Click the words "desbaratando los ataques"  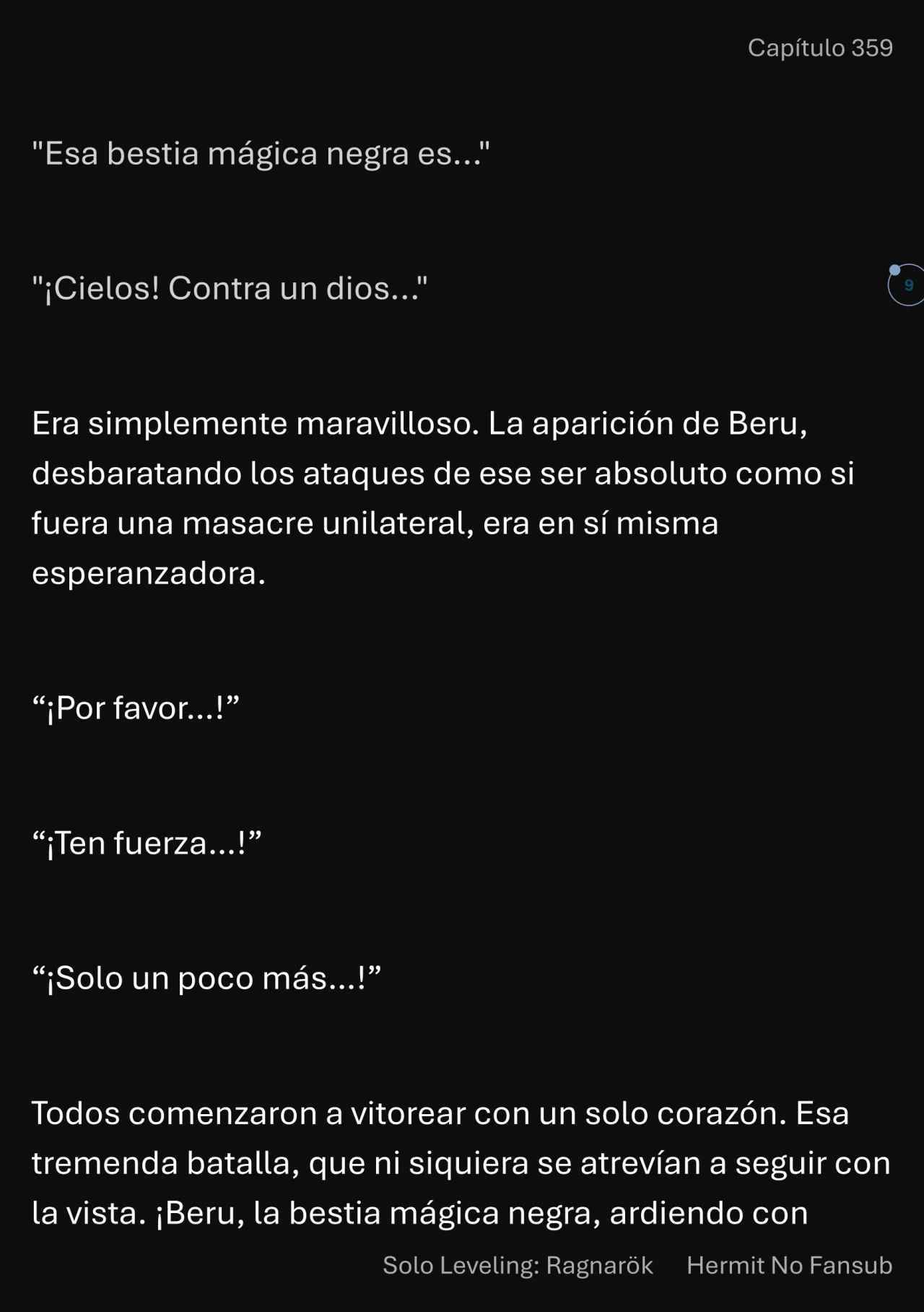[228, 474]
